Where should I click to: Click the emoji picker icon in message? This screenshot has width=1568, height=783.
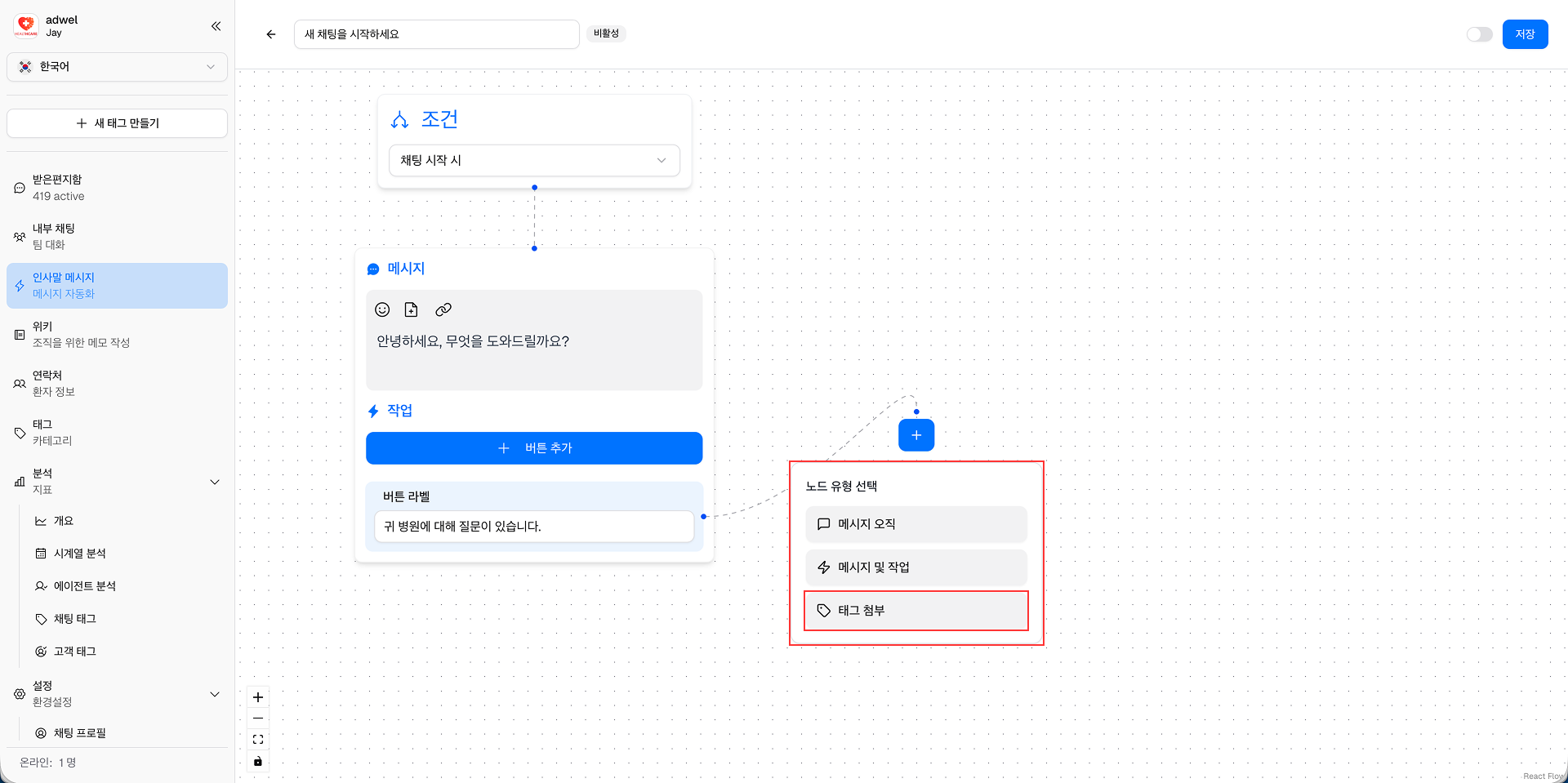click(382, 309)
